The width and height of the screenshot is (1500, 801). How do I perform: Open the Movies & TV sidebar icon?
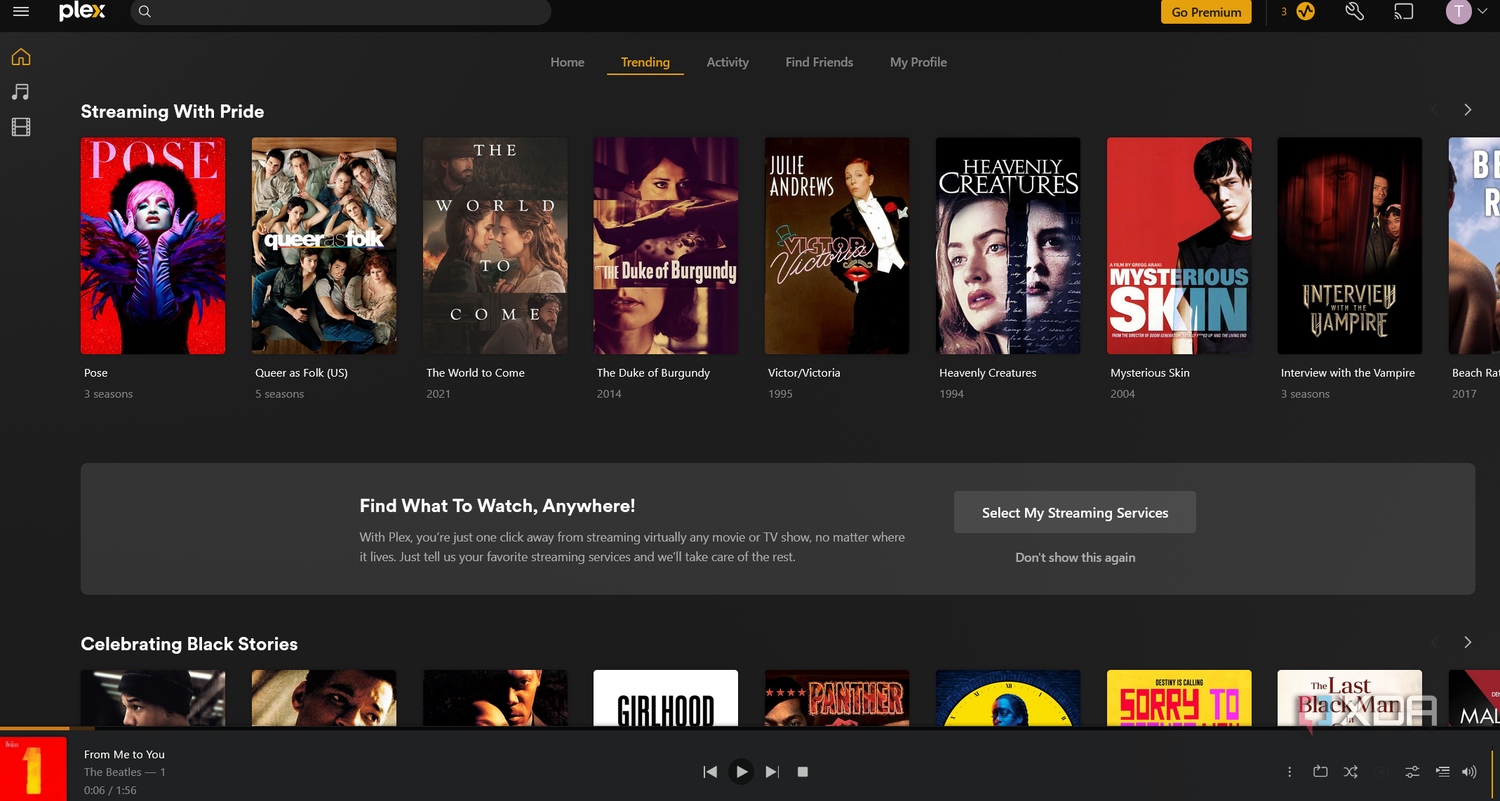[x=20, y=126]
